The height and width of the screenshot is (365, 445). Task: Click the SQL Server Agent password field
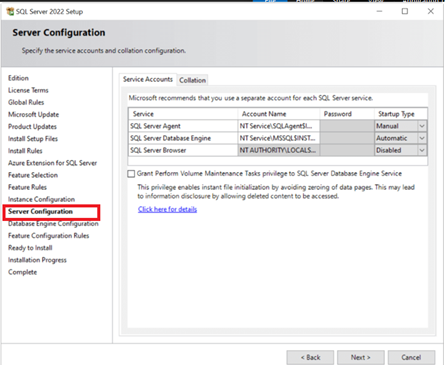347,126
